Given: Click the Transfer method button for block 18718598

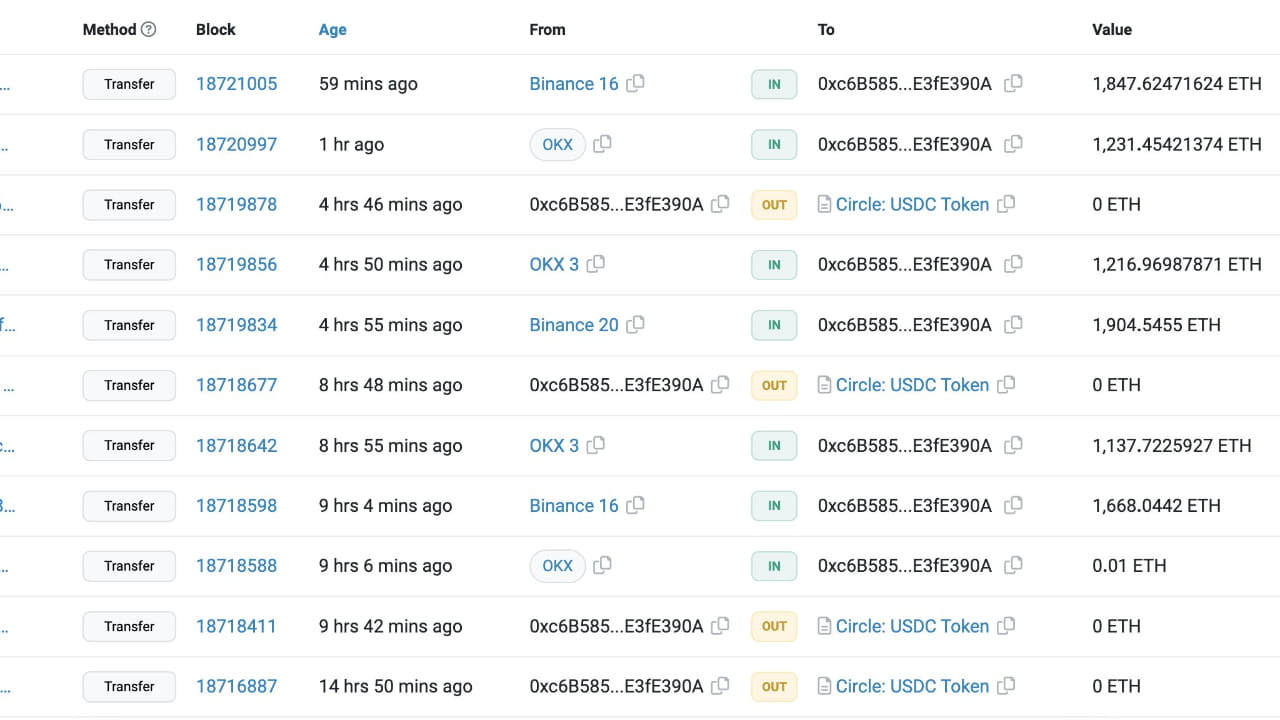Looking at the screenshot, I should 129,505.
